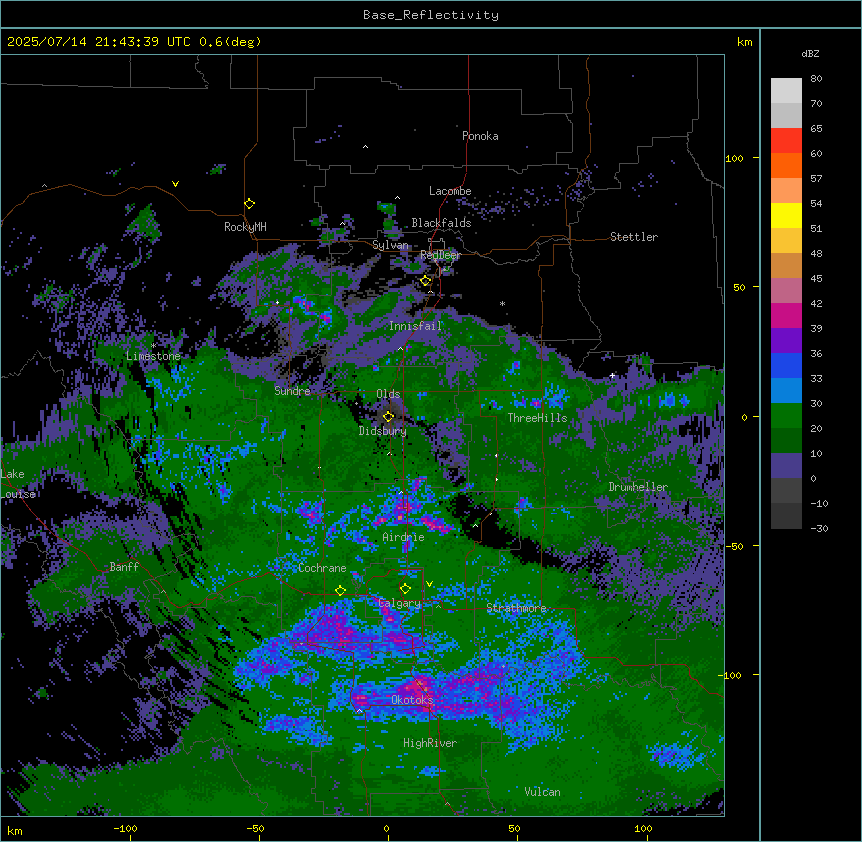This screenshot has width=862, height=842.
Task: Click the dBZ legend heading
Action: coord(810,54)
